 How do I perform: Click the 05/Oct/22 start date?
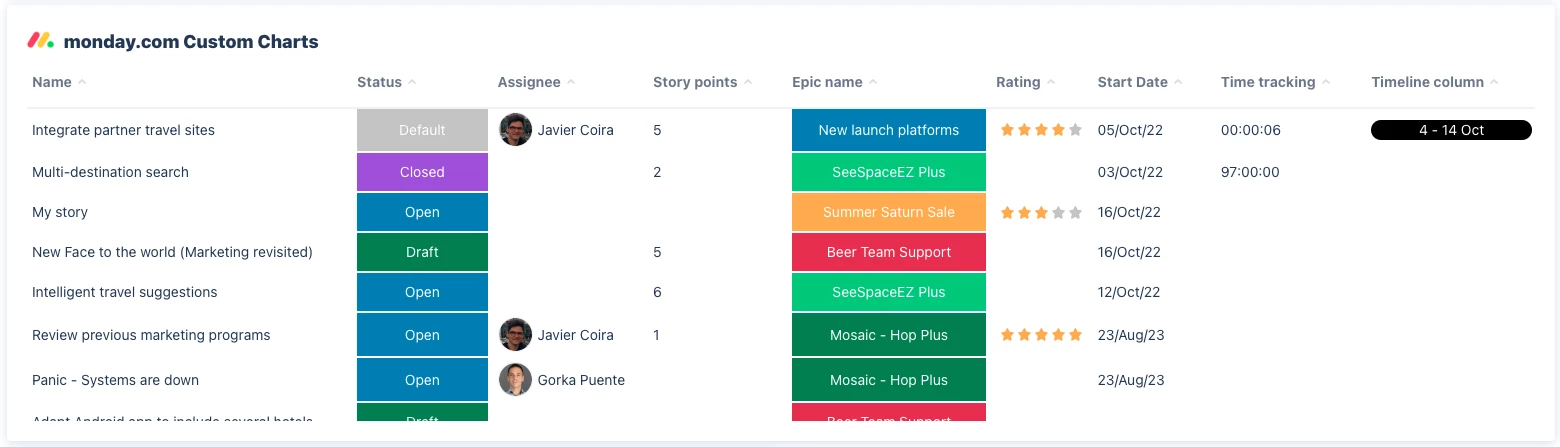(x=1130, y=130)
